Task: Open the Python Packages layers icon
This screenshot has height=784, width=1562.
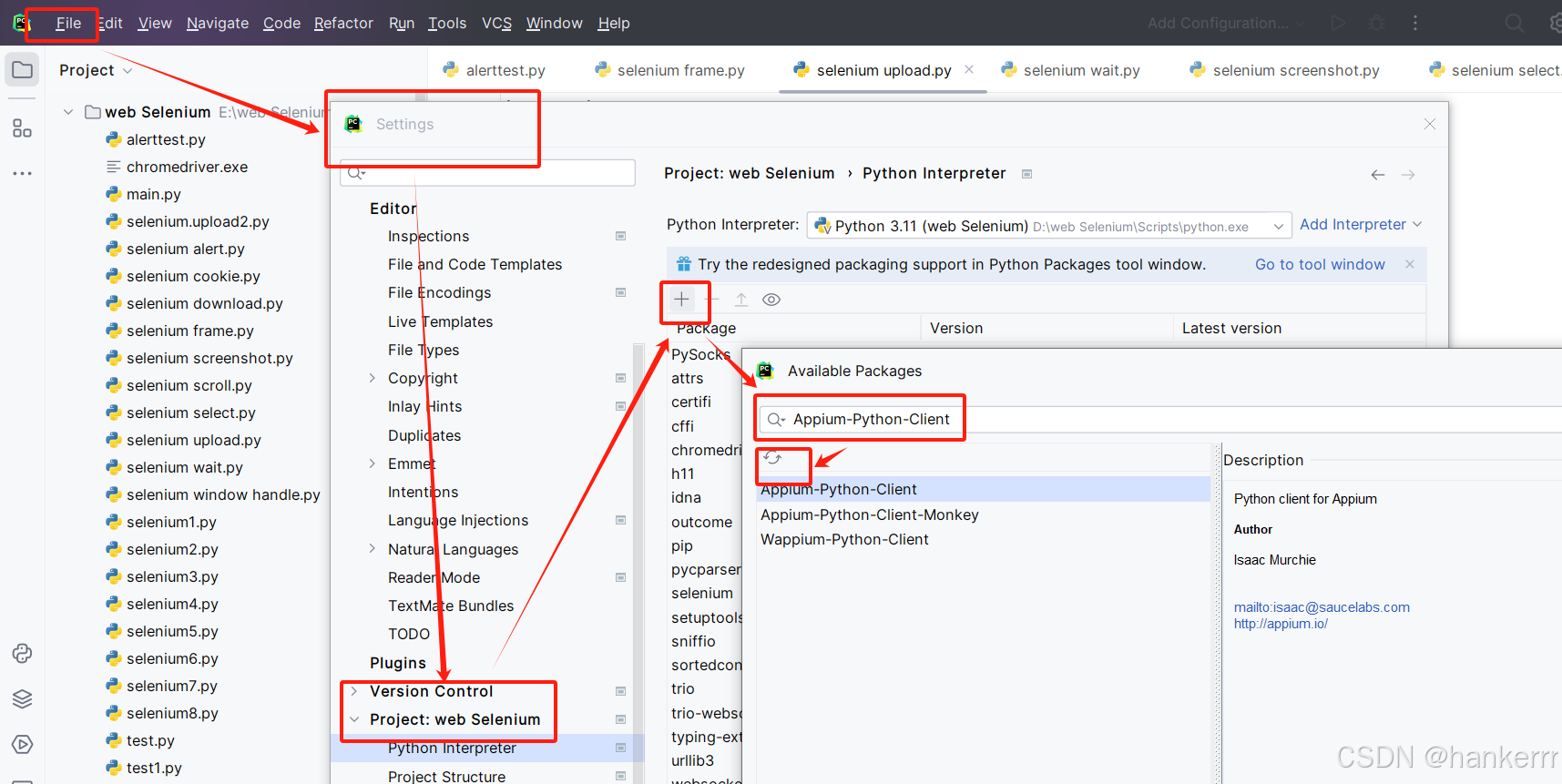Action: click(23, 698)
